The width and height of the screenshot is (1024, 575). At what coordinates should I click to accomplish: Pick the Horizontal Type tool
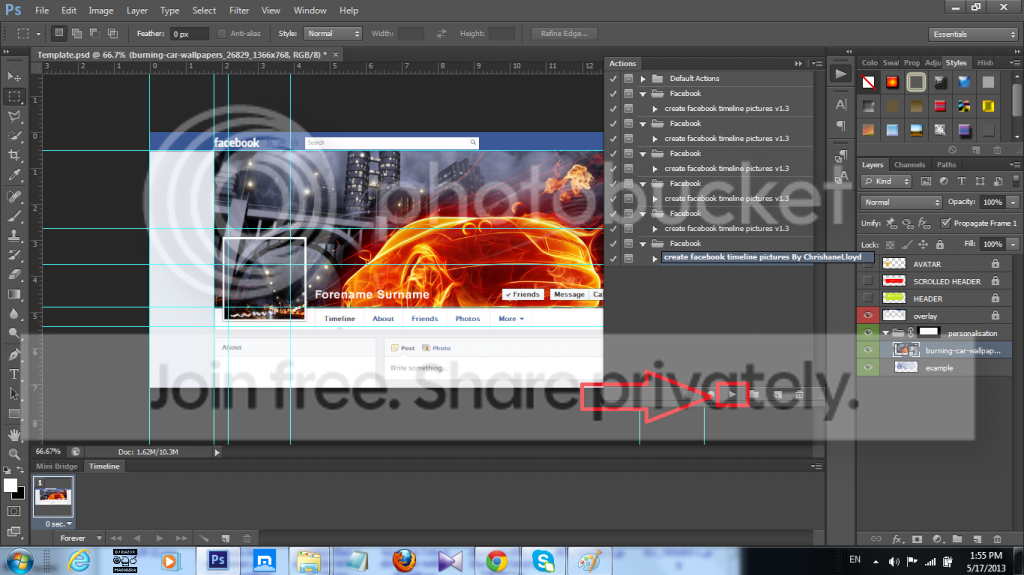[x=14, y=374]
